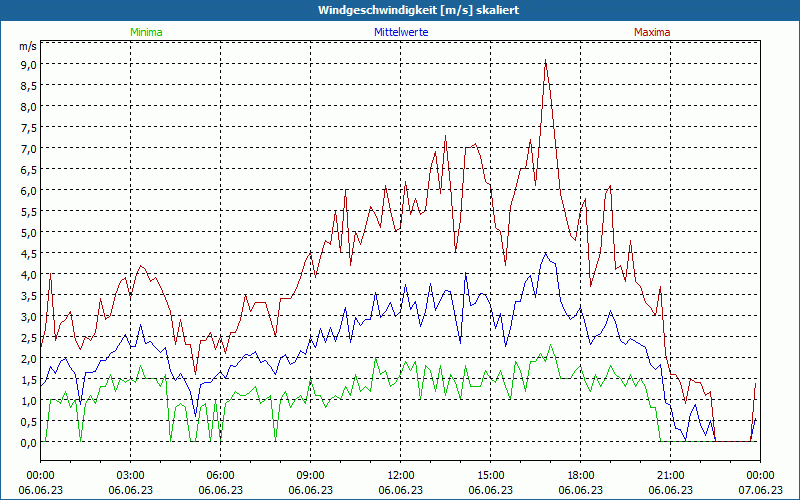Click the 21:00 time axis label

(x=670, y=476)
